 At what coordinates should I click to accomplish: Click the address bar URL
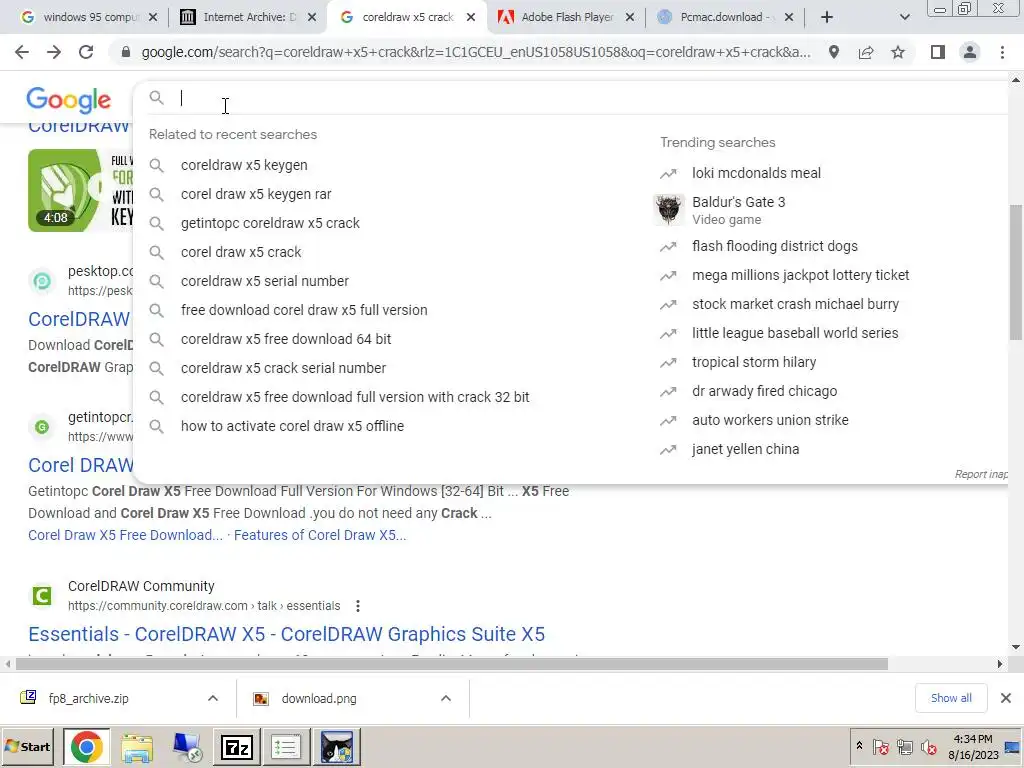pyautogui.click(x=476, y=52)
